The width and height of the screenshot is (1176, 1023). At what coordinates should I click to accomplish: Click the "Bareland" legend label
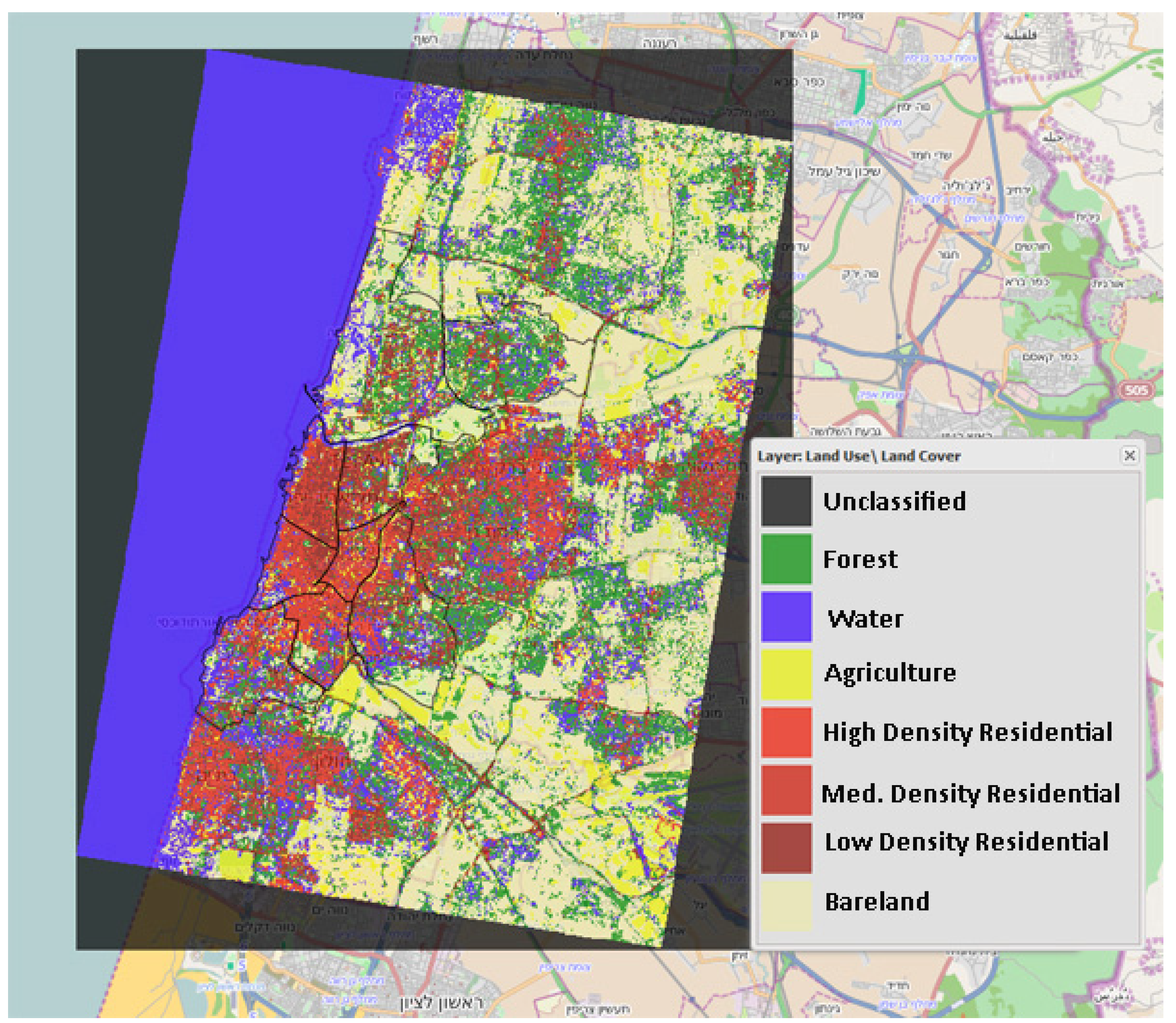point(877,901)
